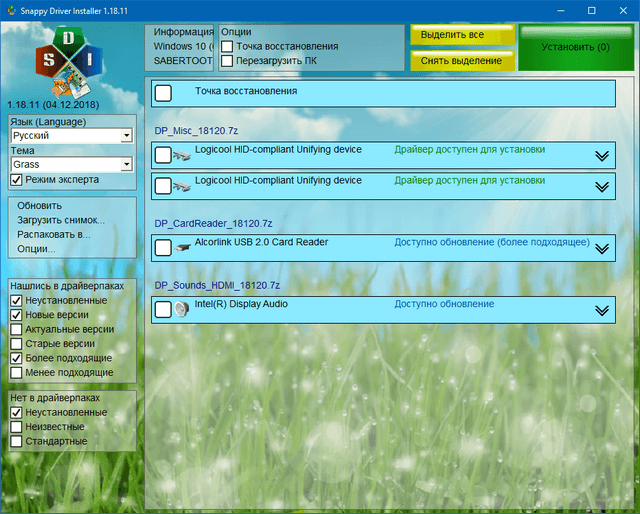Select the Intel Display Audio driver checkbox
The height and width of the screenshot is (514, 640).
pos(164,310)
